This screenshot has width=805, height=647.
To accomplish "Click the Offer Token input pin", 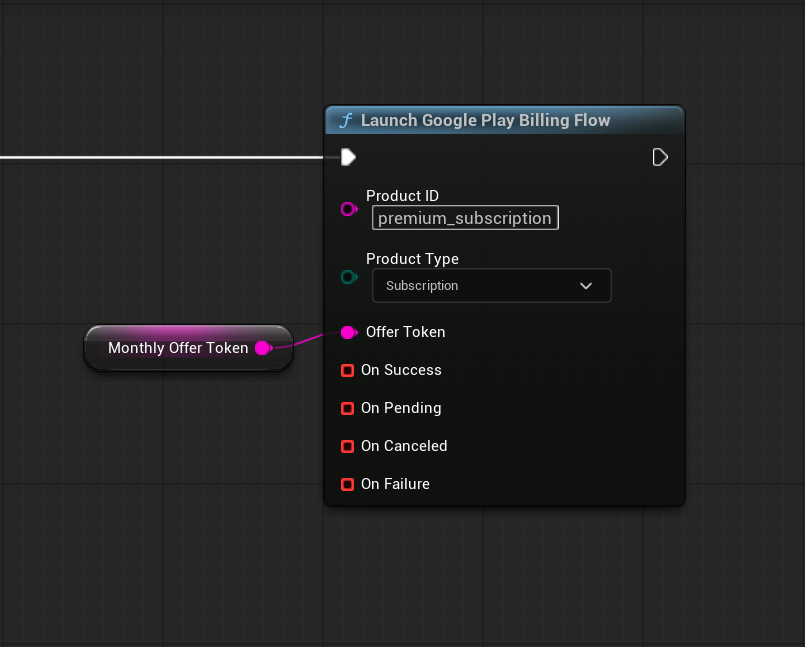I will (349, 332).
